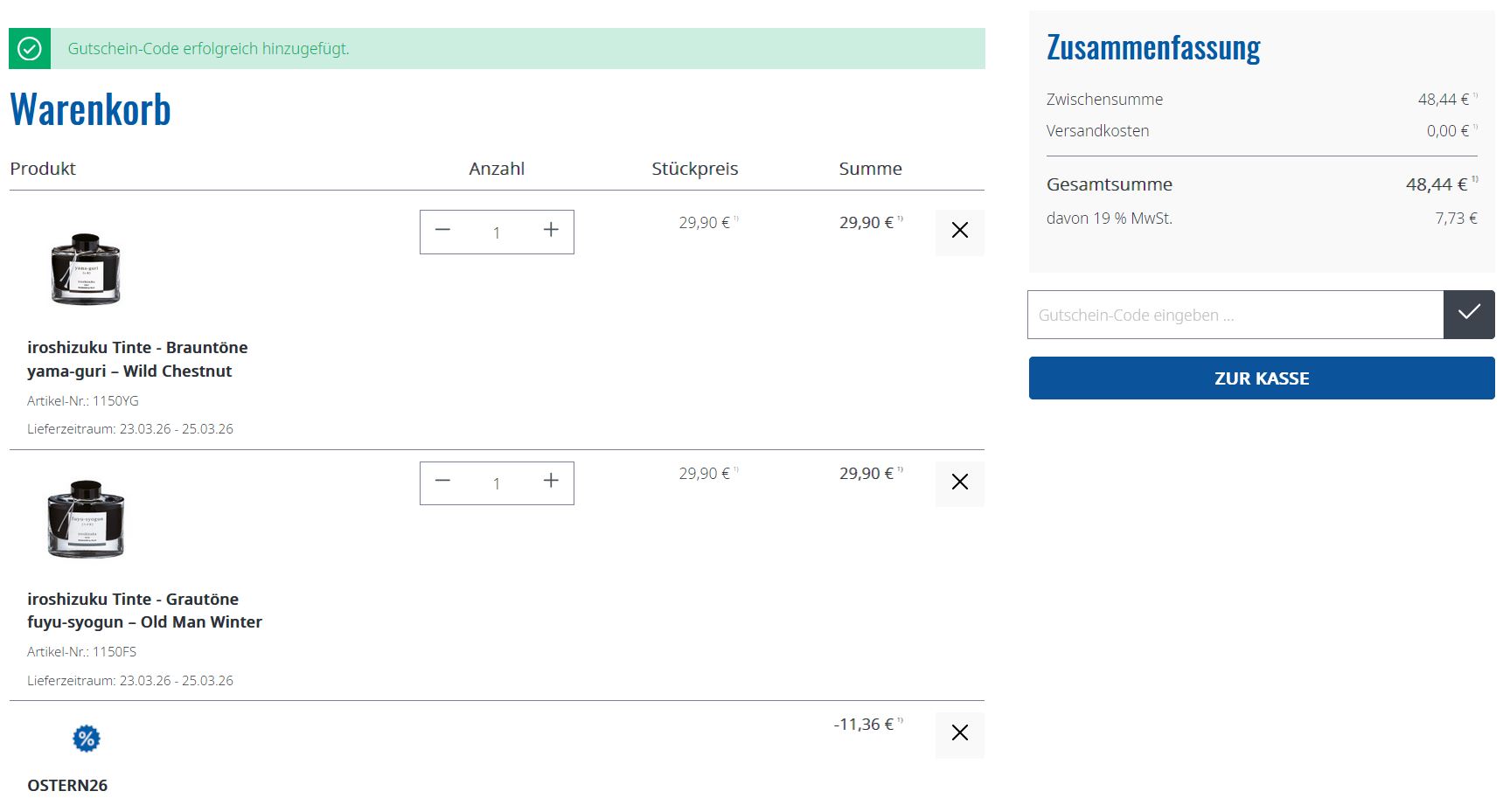Click the quantity field for yama-guri ink
1510x812 pixels.
(x=497, y=232)
